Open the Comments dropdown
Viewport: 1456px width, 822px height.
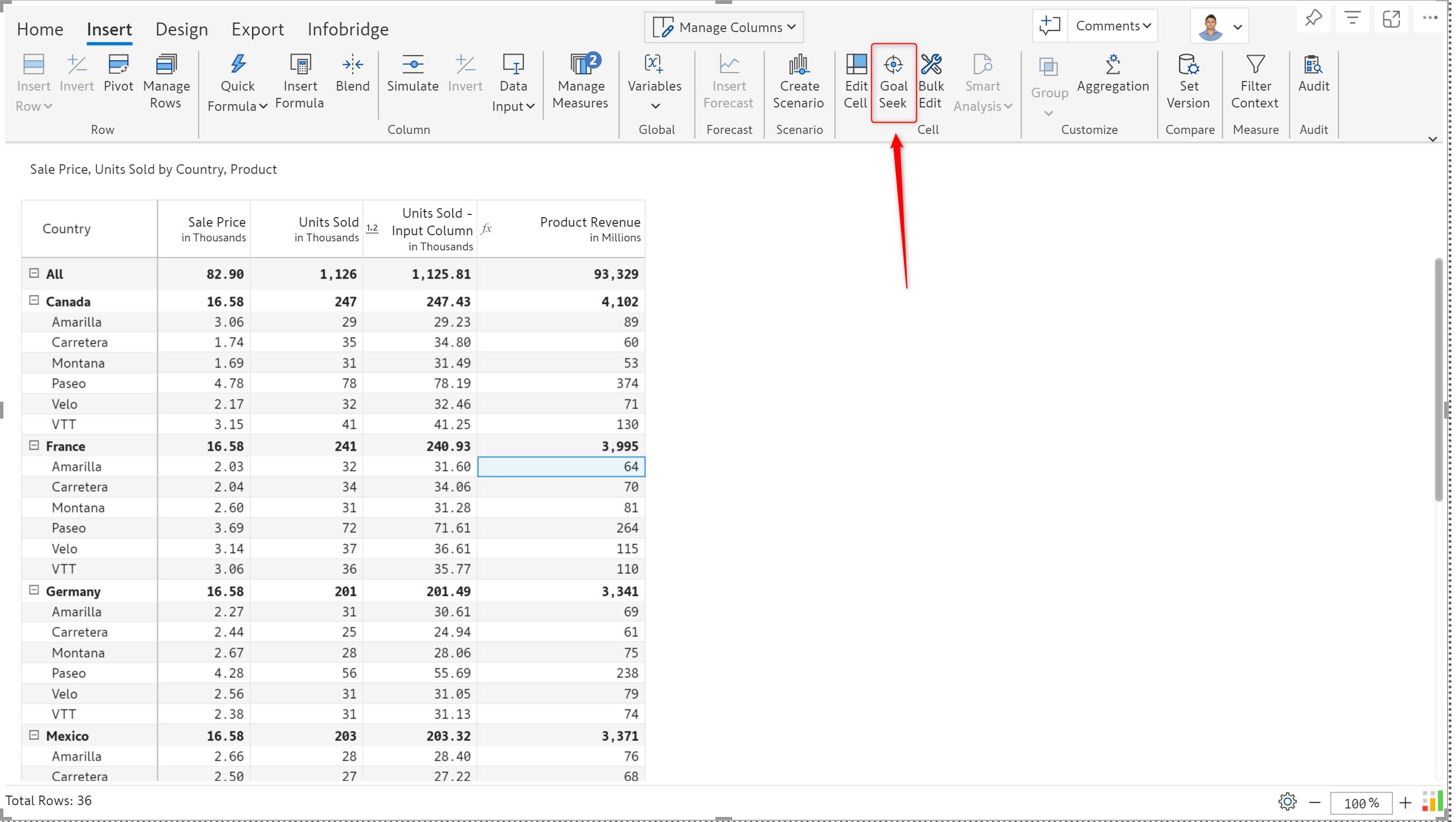pyautogui.click(x=1113, y=26)
